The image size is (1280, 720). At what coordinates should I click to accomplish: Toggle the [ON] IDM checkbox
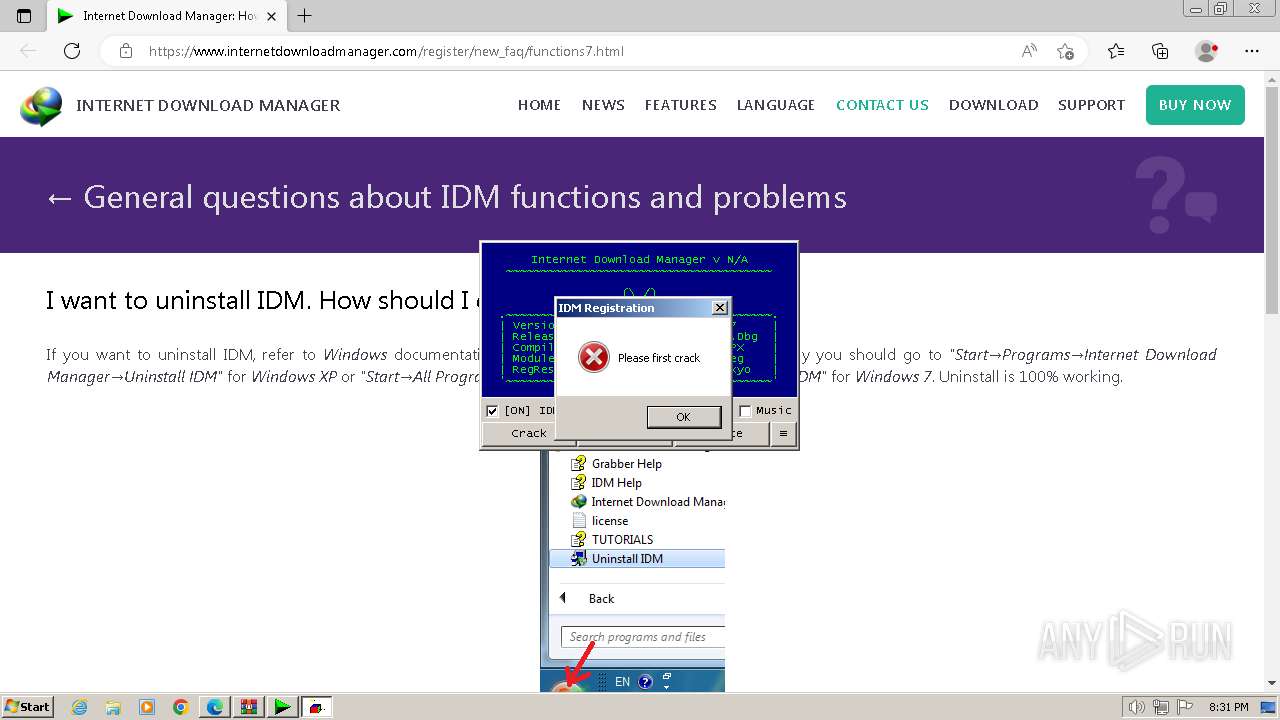click(x=492, y=410)
